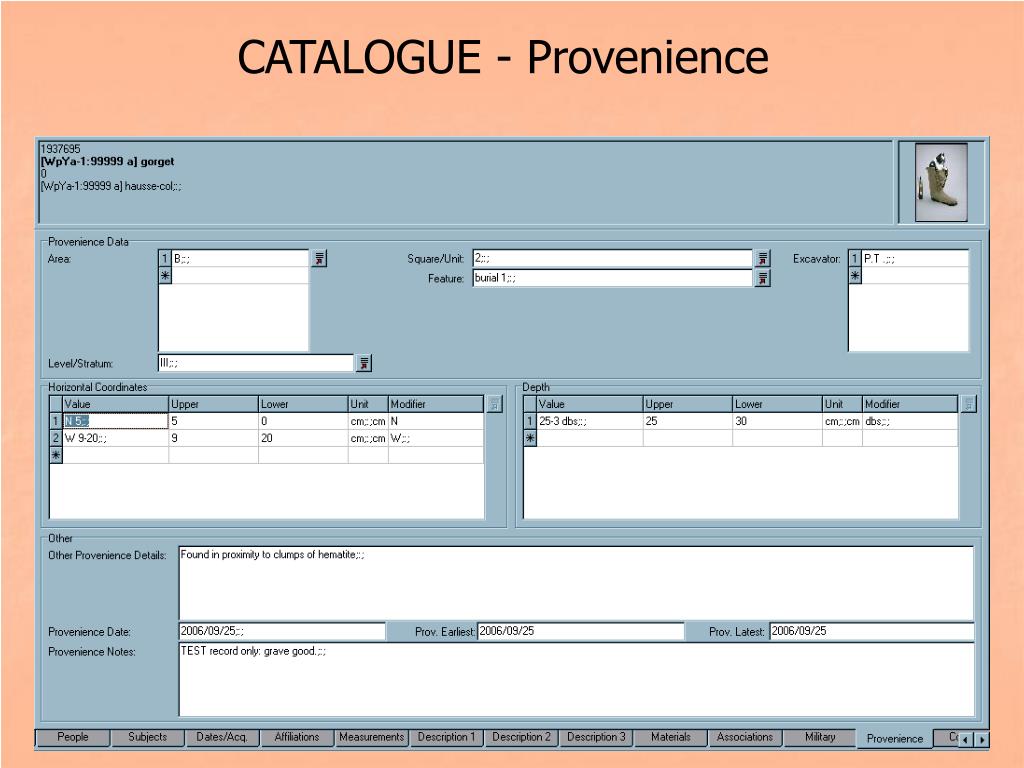Select the N 5 value cell in Horizontal Coordinates

point(116,421)
